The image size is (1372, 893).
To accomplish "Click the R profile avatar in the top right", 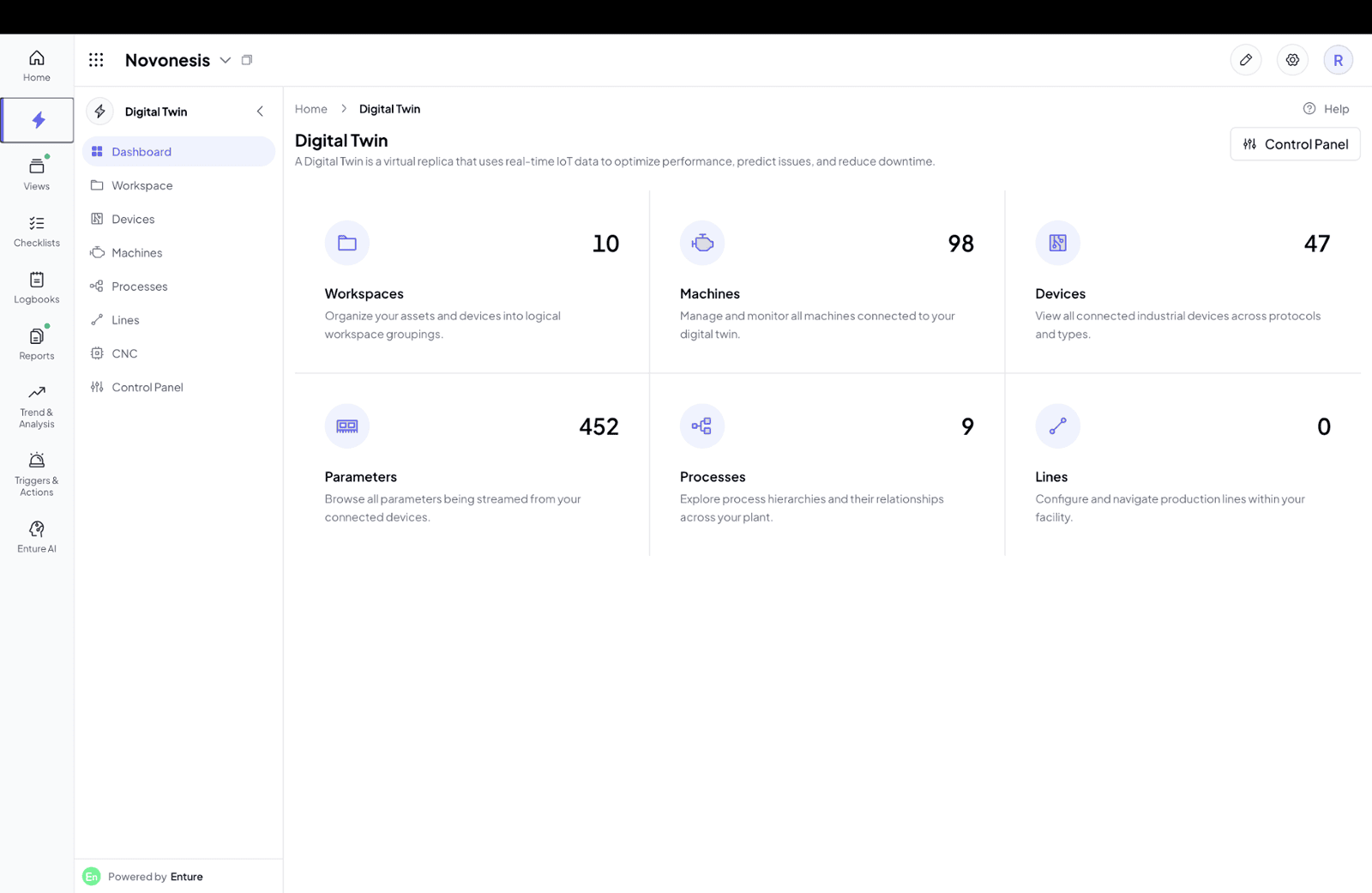I will (x=1338, y=60).
